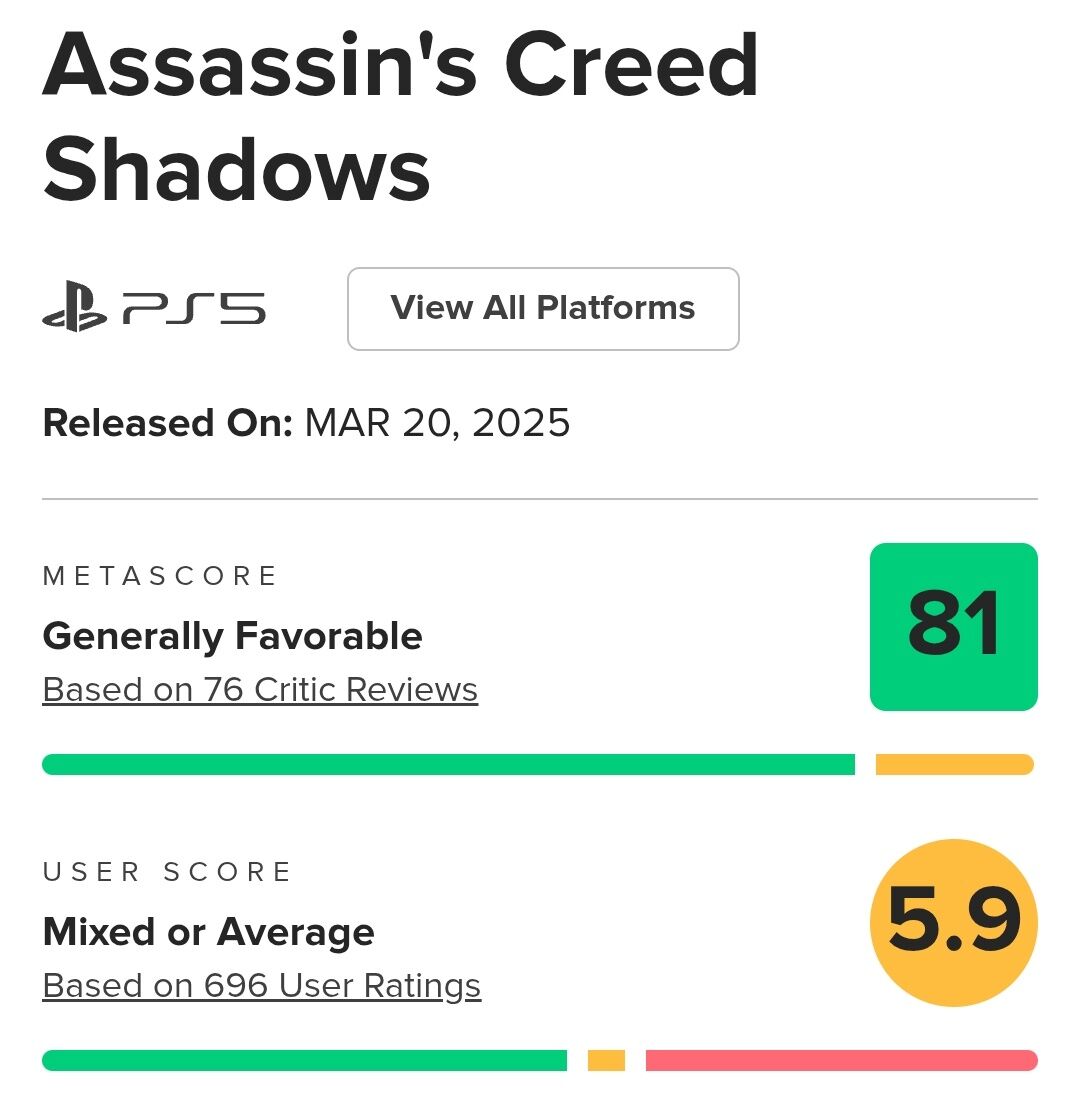
Task: Open the 76 Critic Reviews link
Action: [x=260, y=690]
